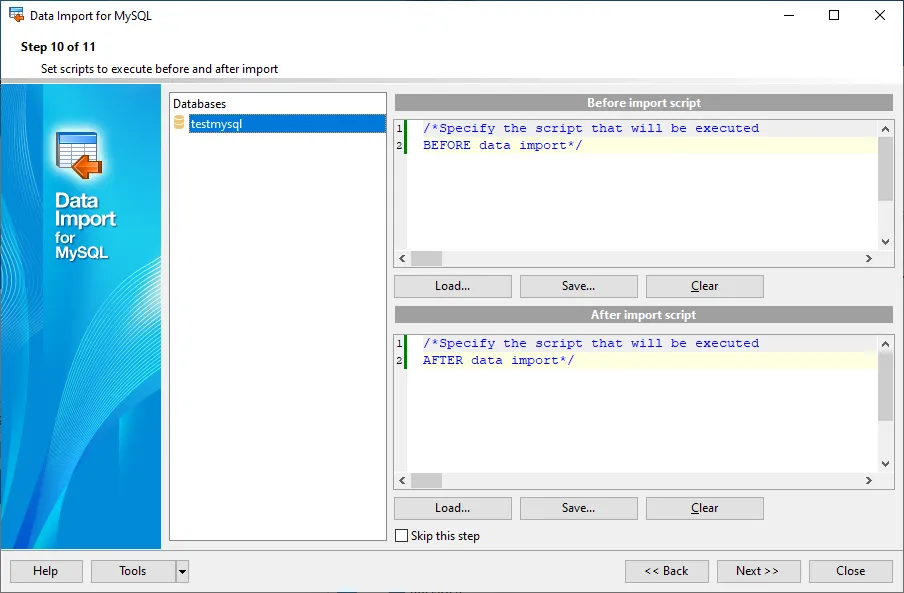Image resolution: width=904 pixels, height=593 pixels.
Task: Click the After script horizontal scrollbar thumb
Action: point(427,481)
